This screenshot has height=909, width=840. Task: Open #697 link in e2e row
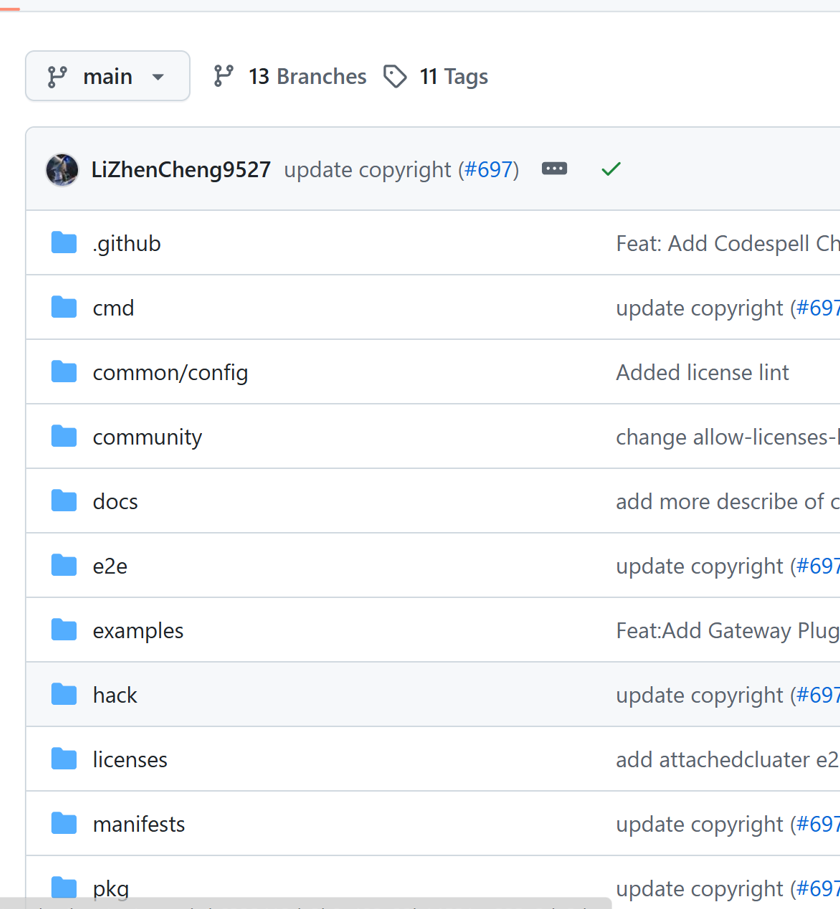(x=818, y=566)
